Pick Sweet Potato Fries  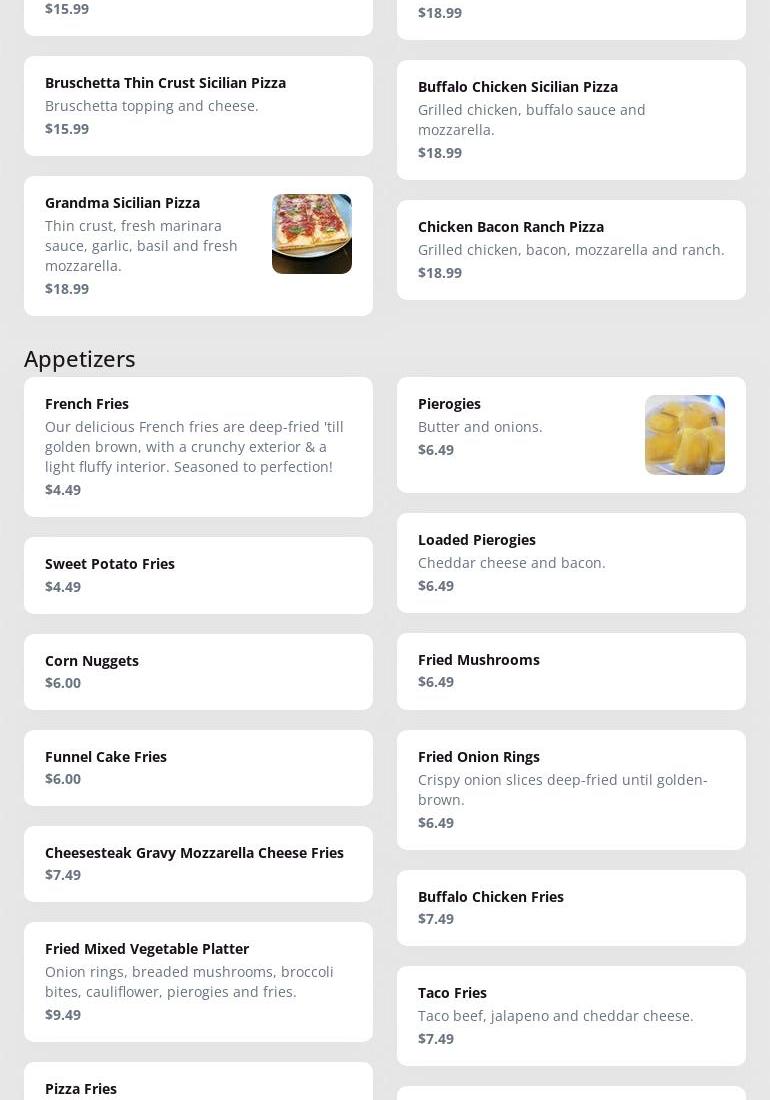198,575
